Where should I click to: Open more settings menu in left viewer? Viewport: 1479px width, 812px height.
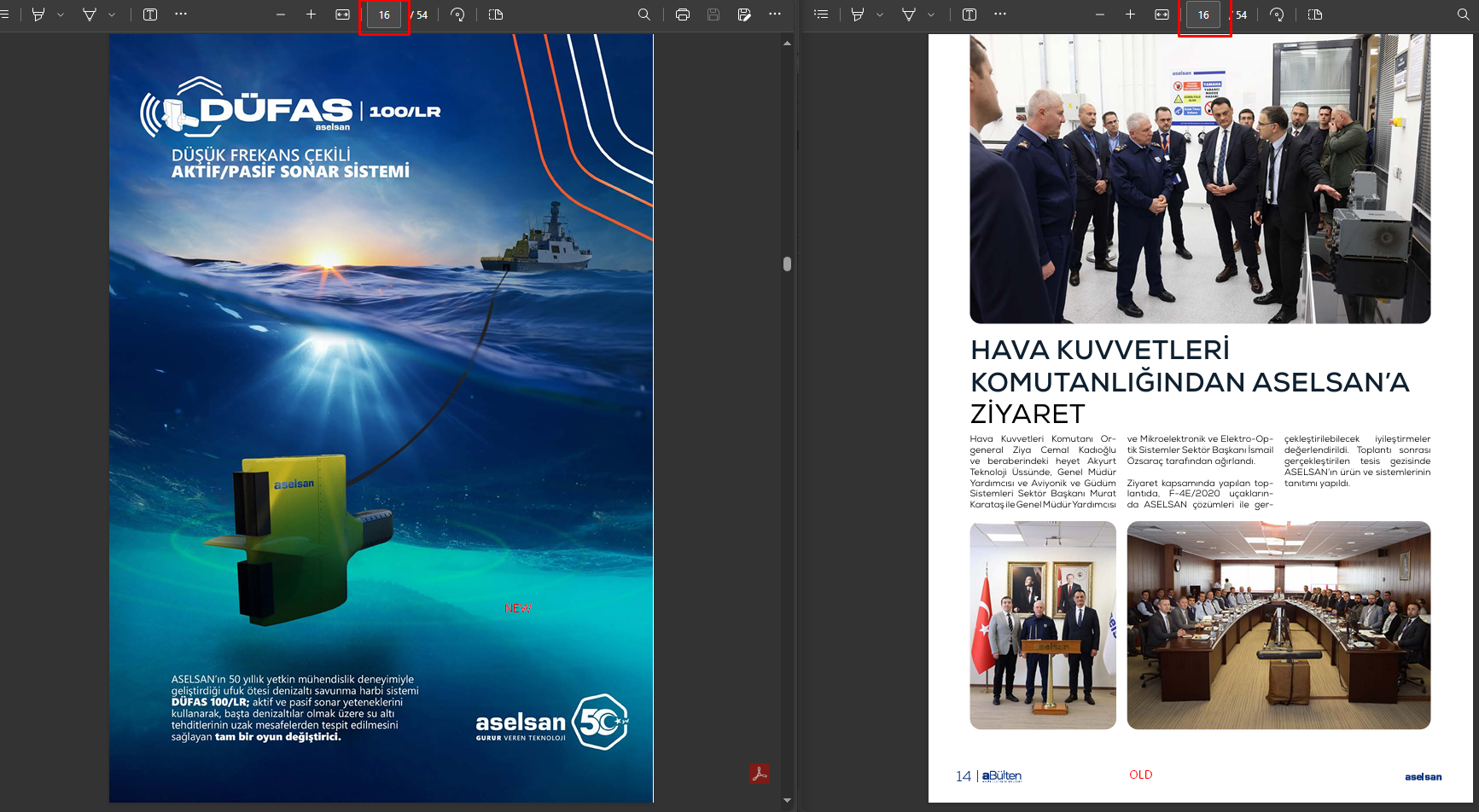775,14
